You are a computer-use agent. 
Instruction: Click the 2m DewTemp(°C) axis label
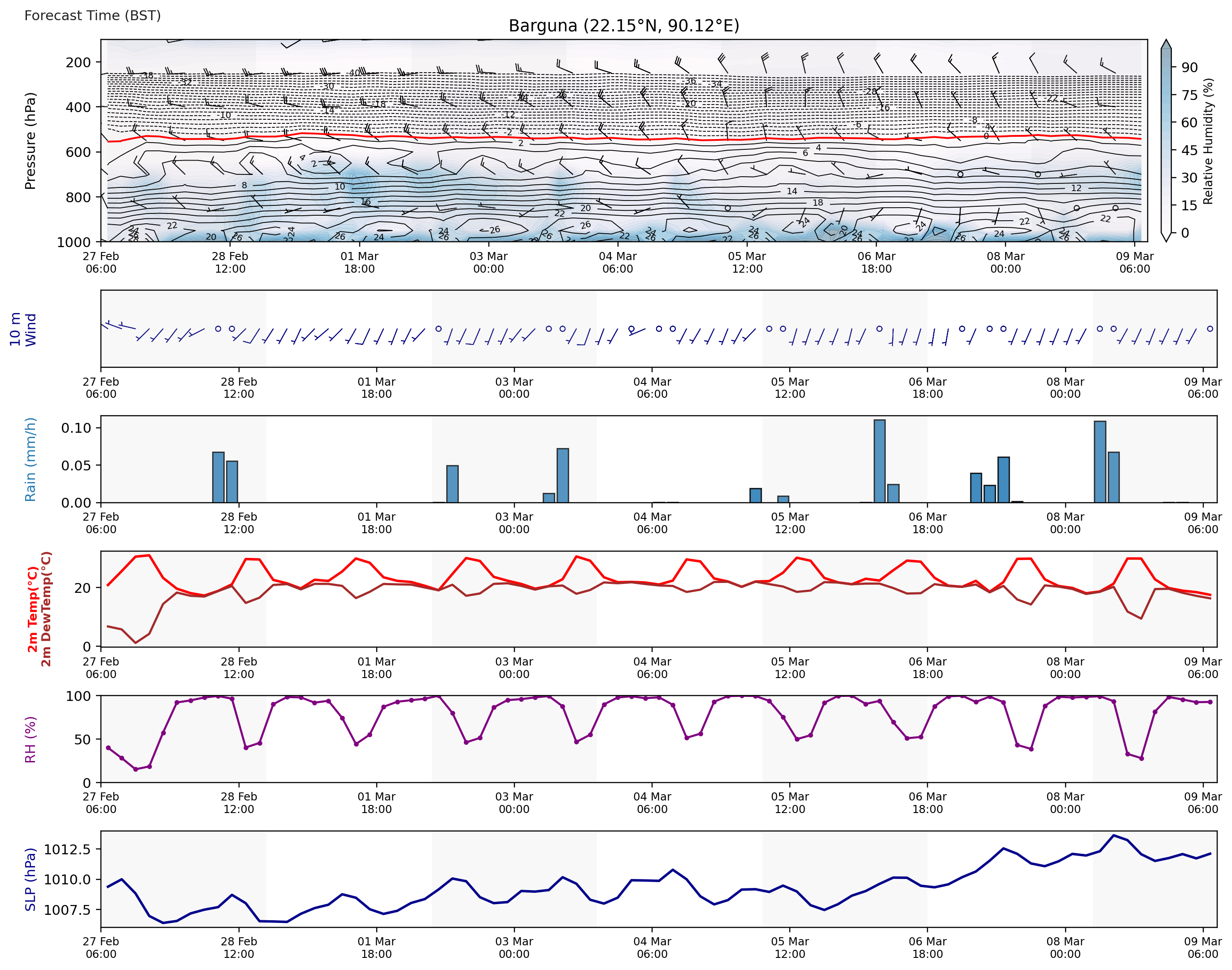pyautogui.click(x=47, y=609)
